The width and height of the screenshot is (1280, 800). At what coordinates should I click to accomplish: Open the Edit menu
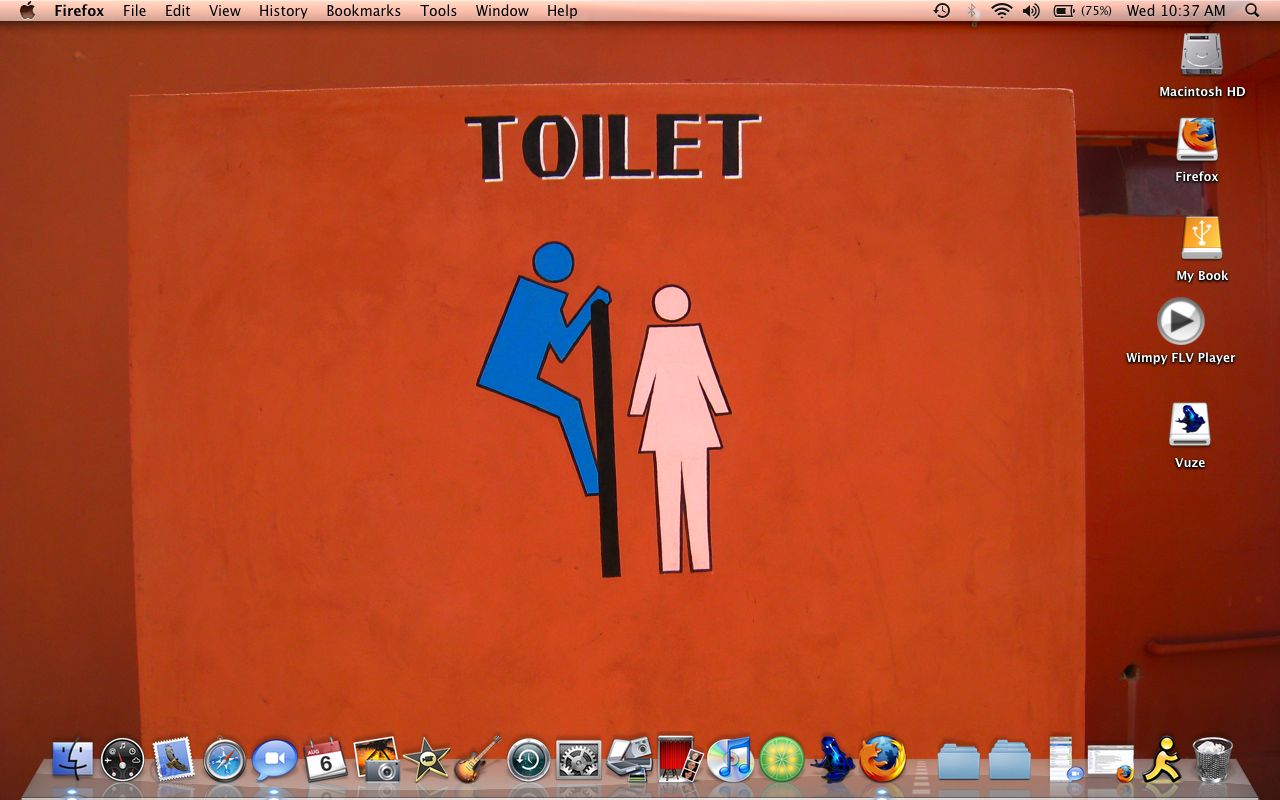coord(177,10)
